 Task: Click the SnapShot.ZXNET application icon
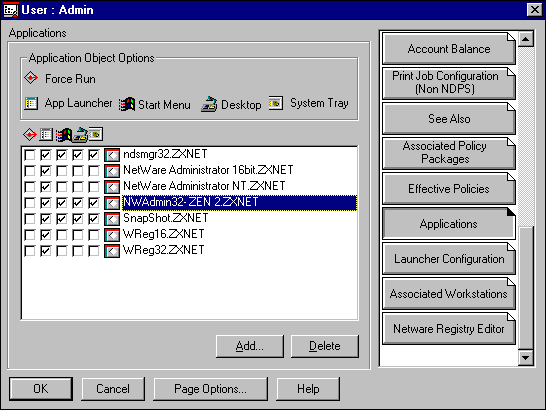click(112, 219)
